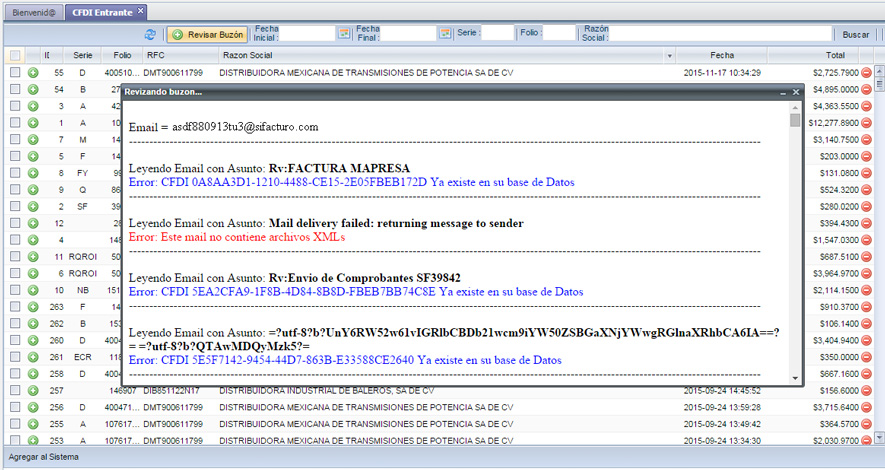Click the red remove icon beside total $364.5700
The width and height of the screenshot is (885, 470).
(x=866, y=424)
